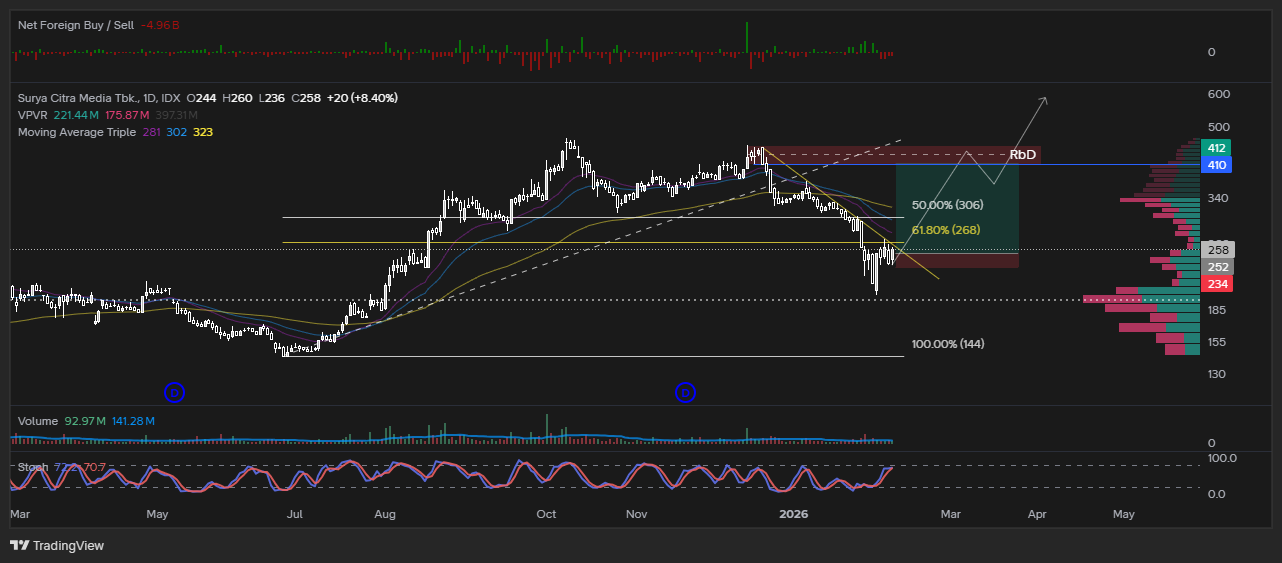Open the dividend D marker between Nov and 2026
The image size is (1282, 563).
tap(685, 393)
